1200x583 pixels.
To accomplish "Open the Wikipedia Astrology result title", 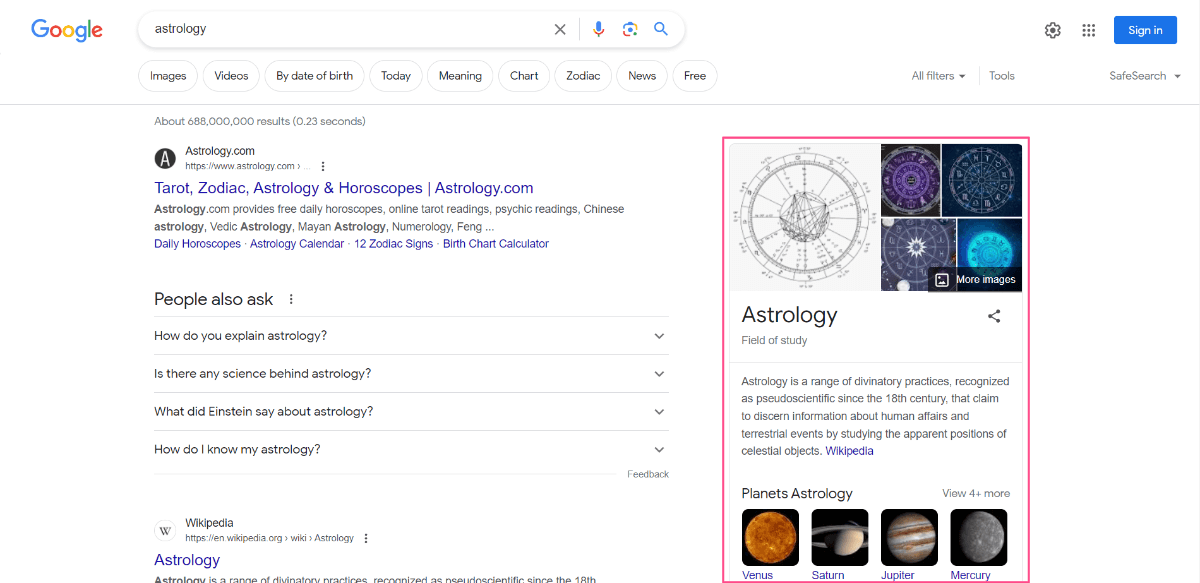I will point(187,560).
